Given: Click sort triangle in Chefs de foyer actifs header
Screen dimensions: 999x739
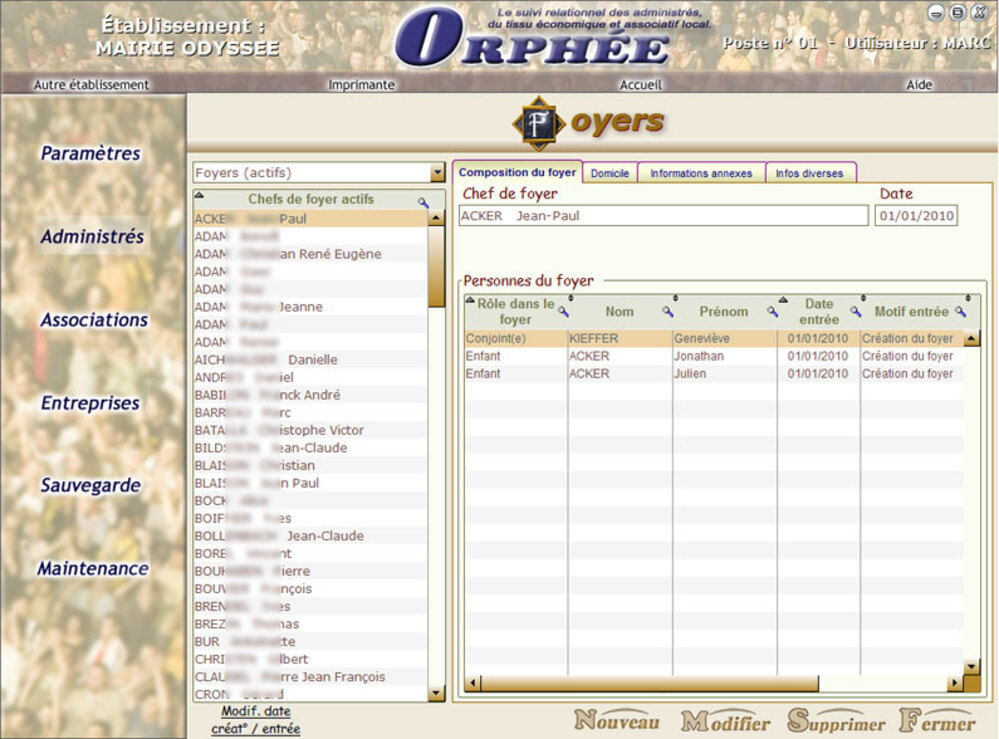Looking at the screenshot, I should [198, 196].
